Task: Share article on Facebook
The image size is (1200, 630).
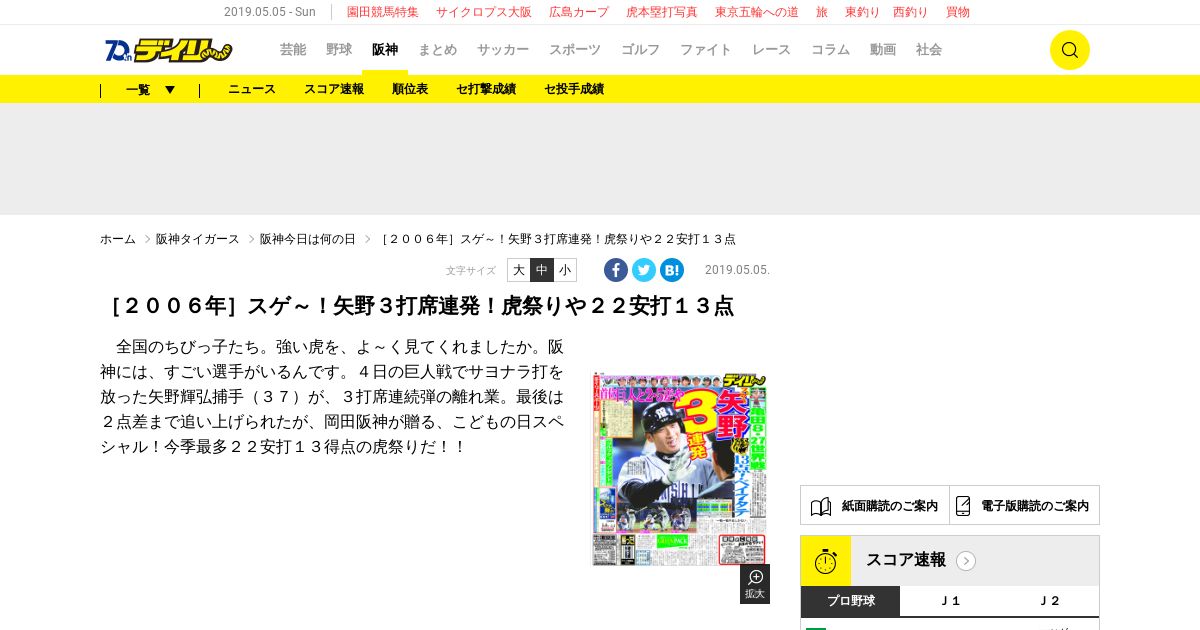Action: [616, 270]
